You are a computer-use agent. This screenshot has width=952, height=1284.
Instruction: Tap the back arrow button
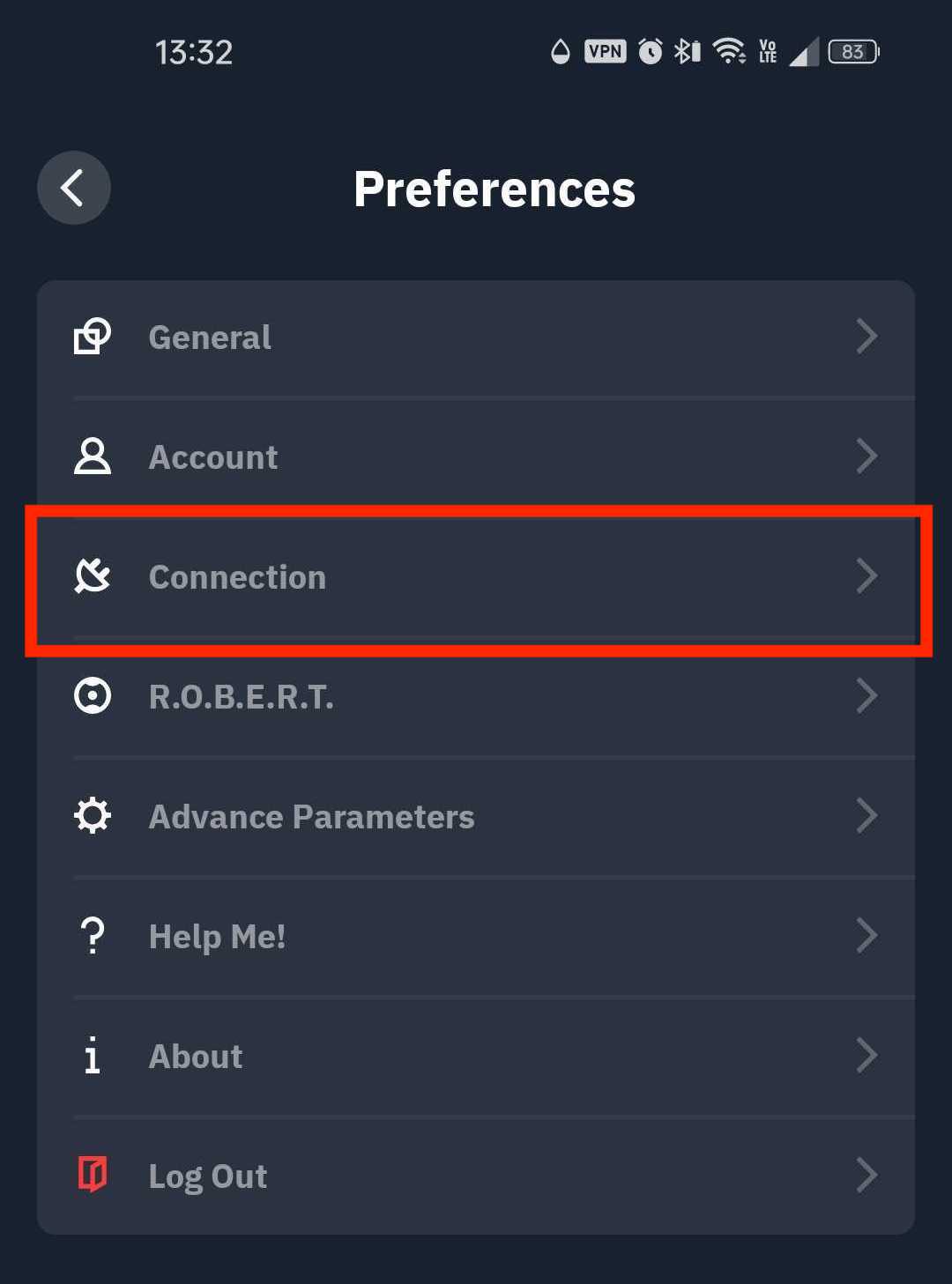[73, 188]
